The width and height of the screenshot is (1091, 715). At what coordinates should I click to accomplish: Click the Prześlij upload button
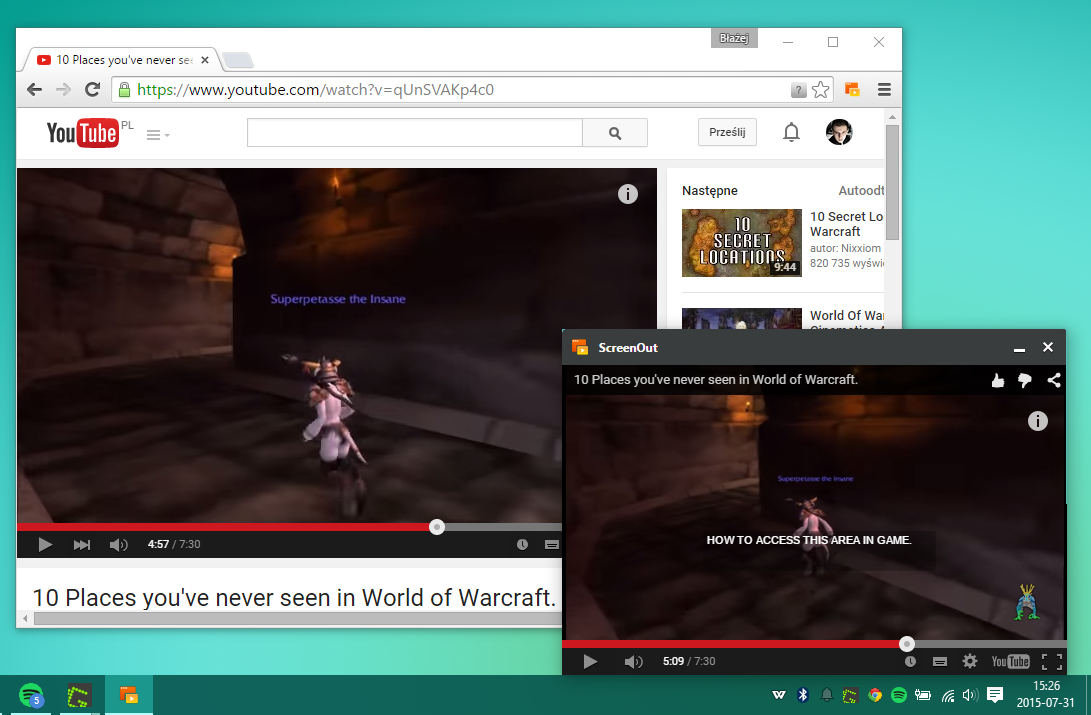coord(727,132)
